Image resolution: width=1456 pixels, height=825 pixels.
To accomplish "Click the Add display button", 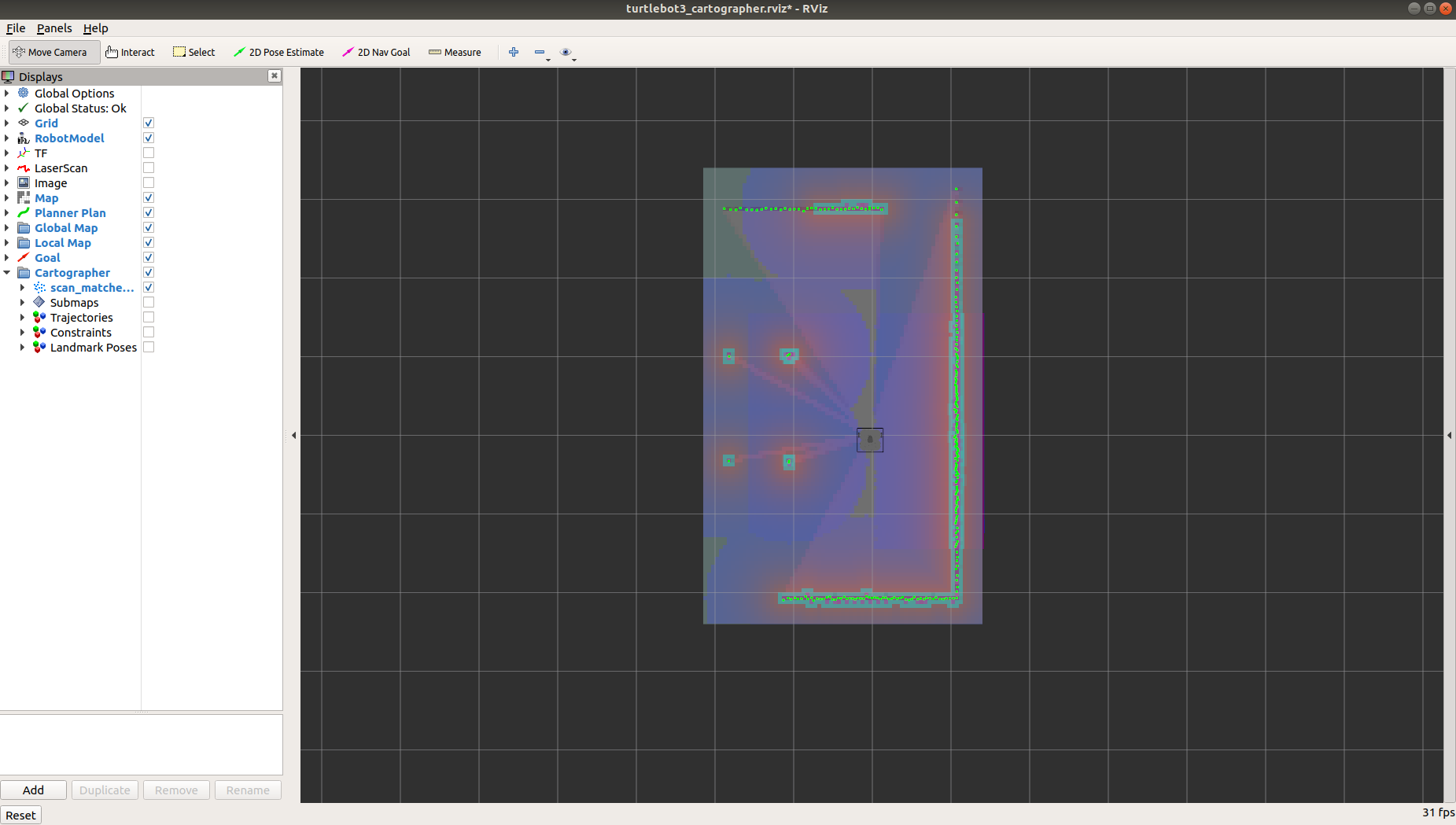I will tap(33, 790).
